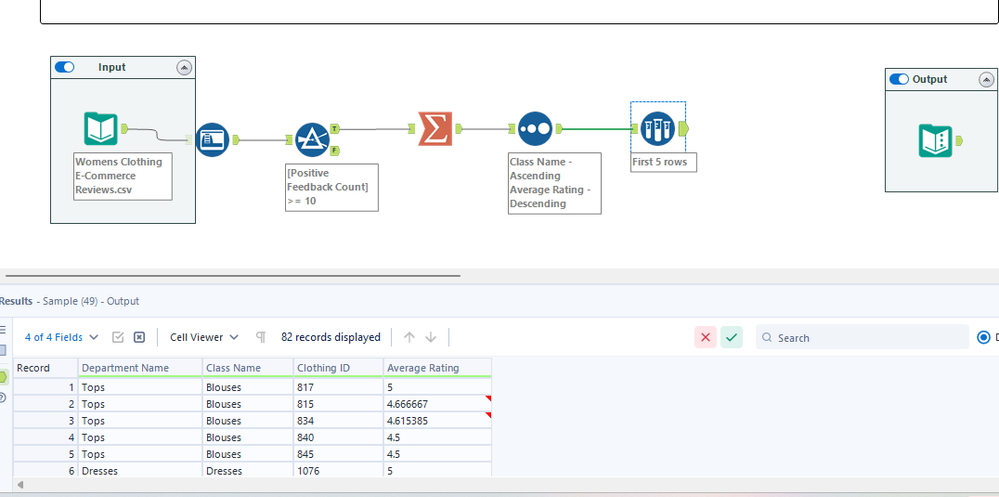999x497 pixels.
Task: Click the Clothing ID column header
Action: pyautogui.click(x=338, y=368)
